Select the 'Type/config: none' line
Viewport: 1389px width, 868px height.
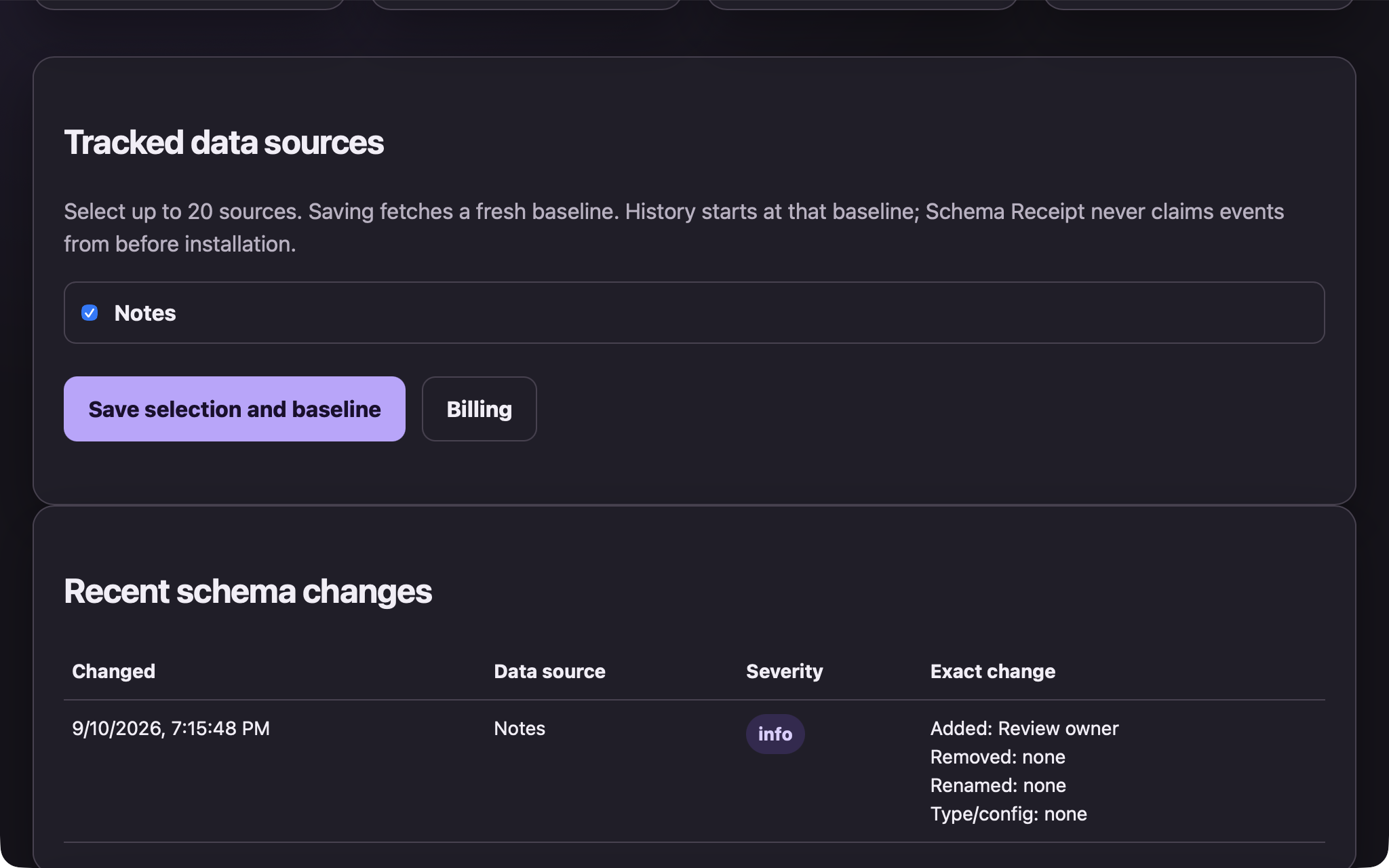click(1009, 814)
